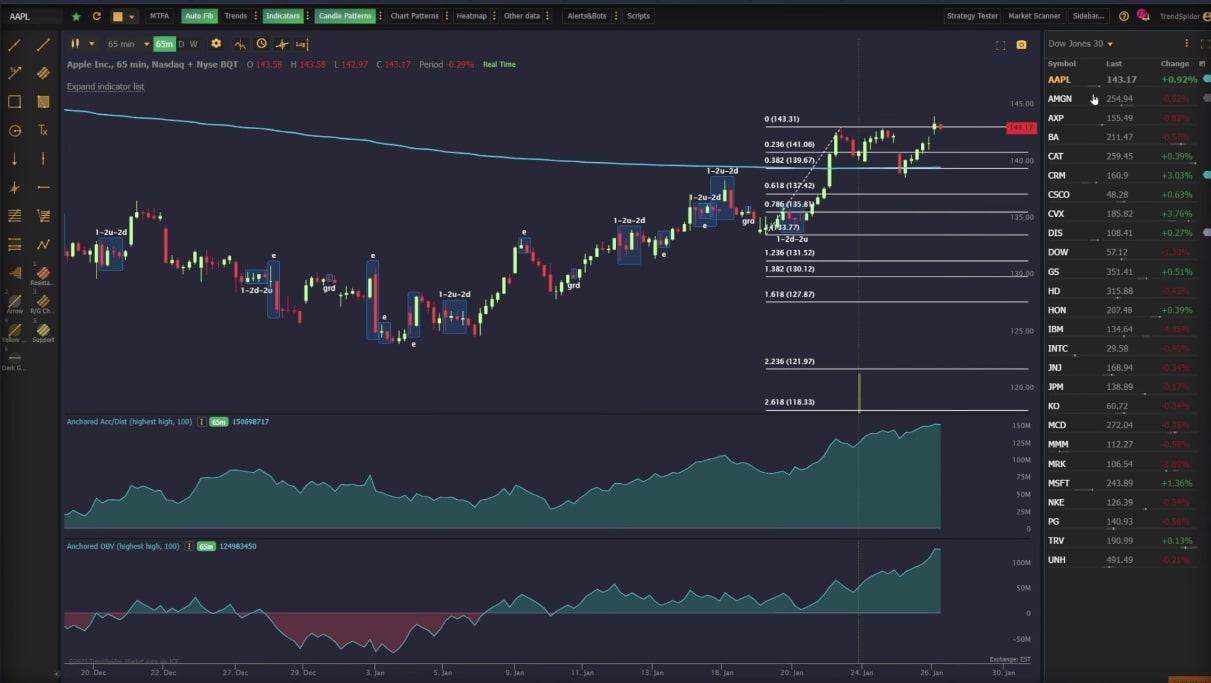The width and height of the screenshot is (1211, 683).
Task: Toggle Candle Patterns detection
Action: tap(345, 16)
